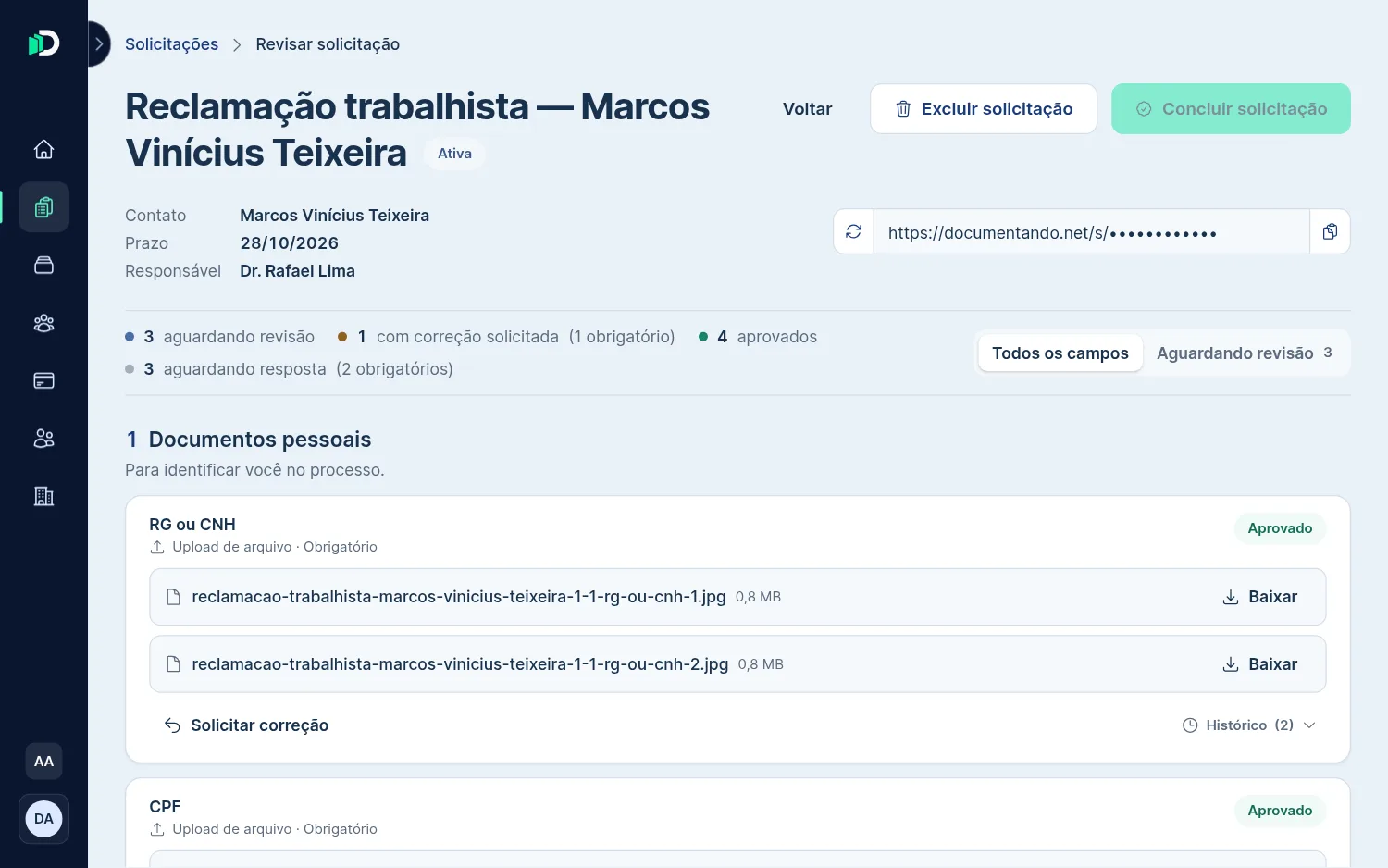Click the rg-ou-cnh-1.jpg file name
Viewport: 1388px width, 868px height.
[x=459, y=597]
